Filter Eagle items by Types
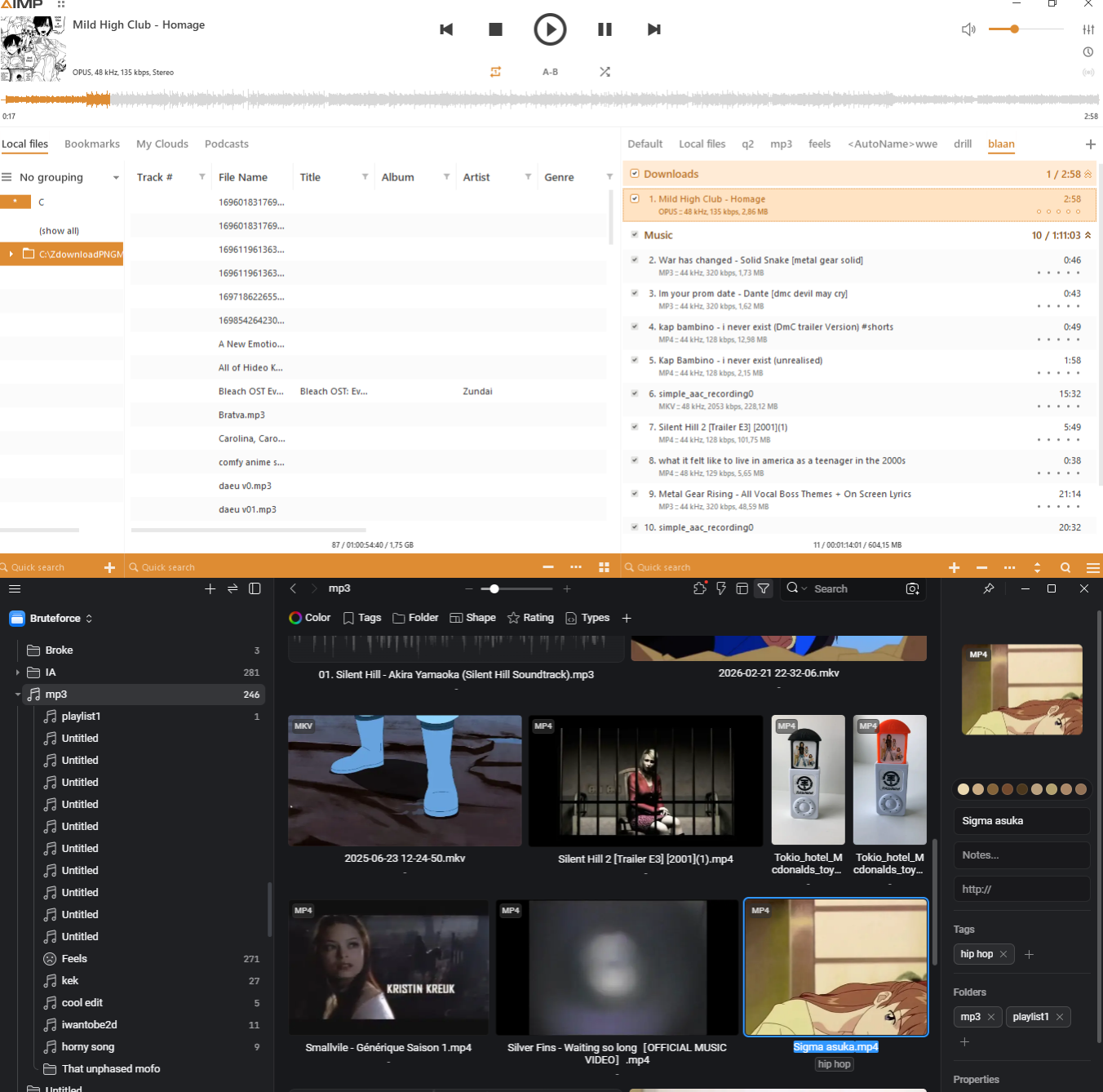1103x1092 pixels. pos(587,618)
